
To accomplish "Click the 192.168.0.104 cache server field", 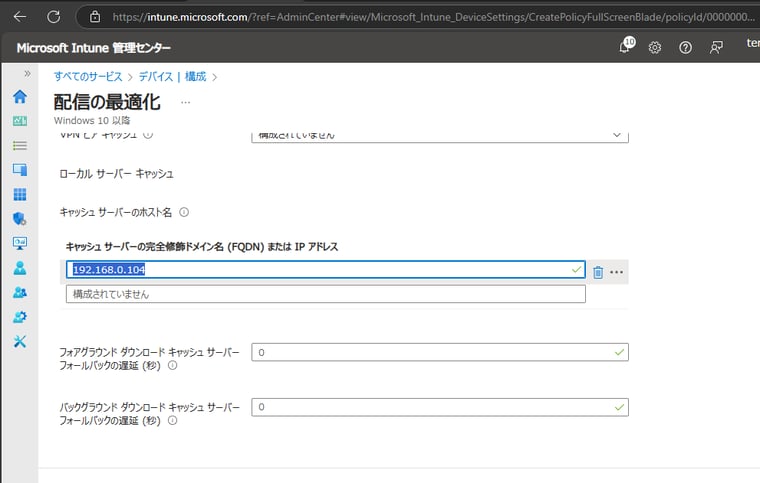I will point(326,270).
